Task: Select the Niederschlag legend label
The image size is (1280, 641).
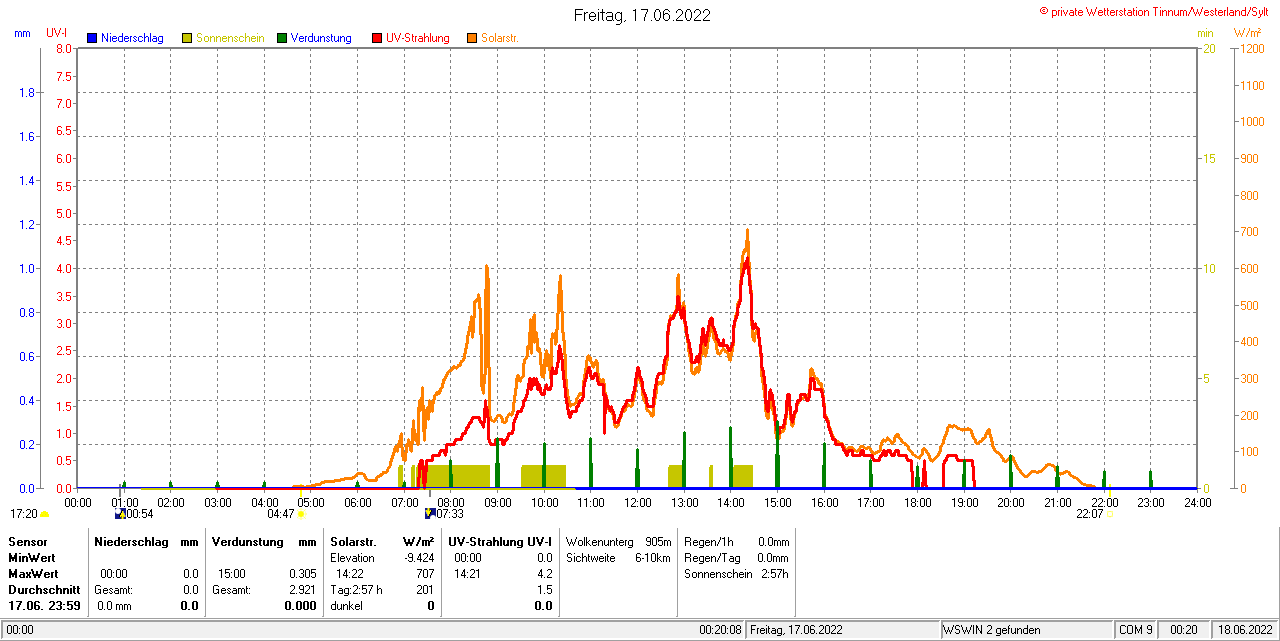Action: click(133, 38)
